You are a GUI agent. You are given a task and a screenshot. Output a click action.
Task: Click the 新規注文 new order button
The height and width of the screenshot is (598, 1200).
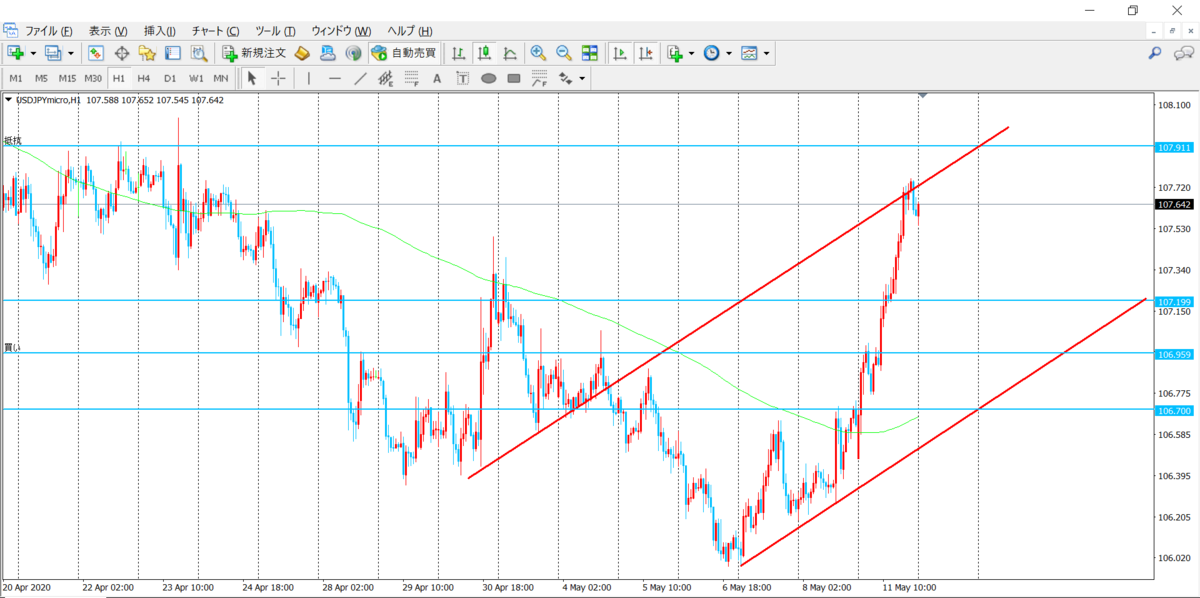[x=255, y=53]
